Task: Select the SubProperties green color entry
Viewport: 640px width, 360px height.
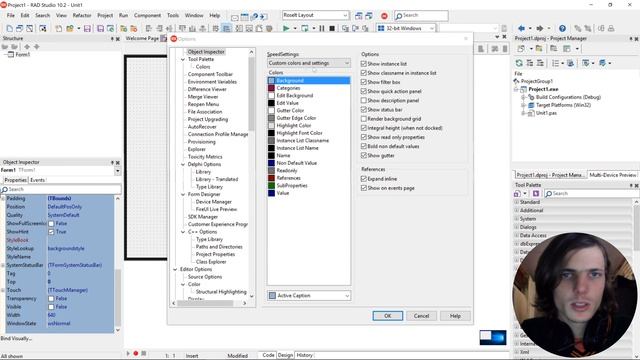Action: (x=309, y=186)
